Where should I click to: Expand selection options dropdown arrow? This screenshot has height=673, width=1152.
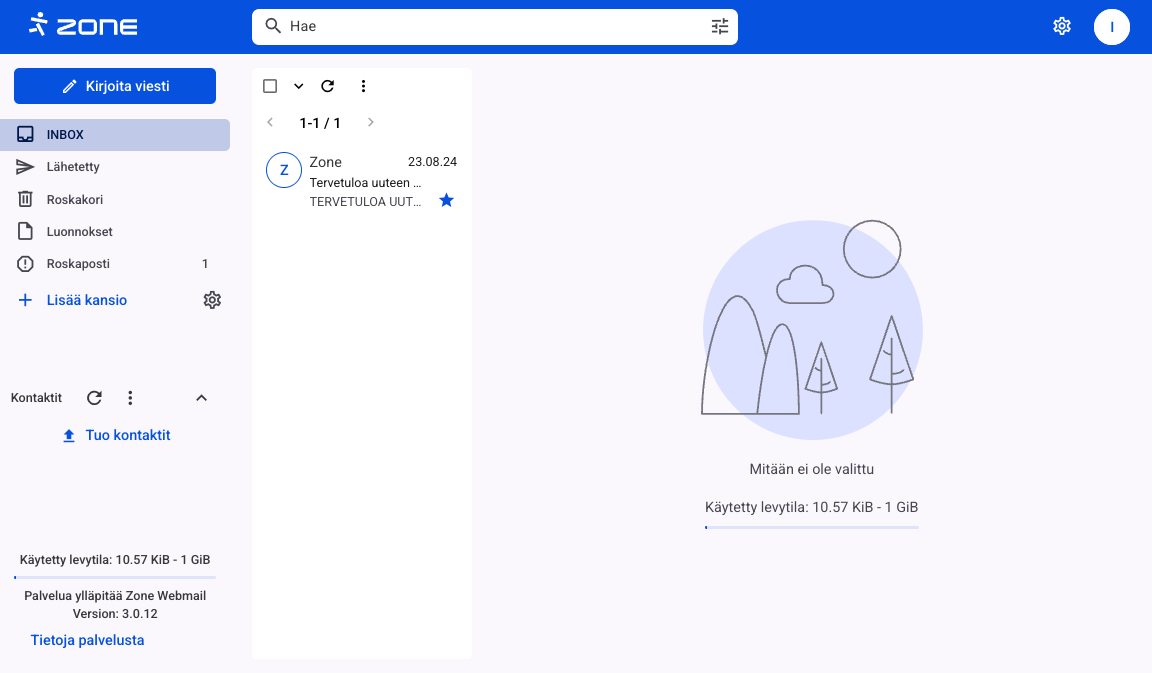pyautogui.click(x=298, y=86)
